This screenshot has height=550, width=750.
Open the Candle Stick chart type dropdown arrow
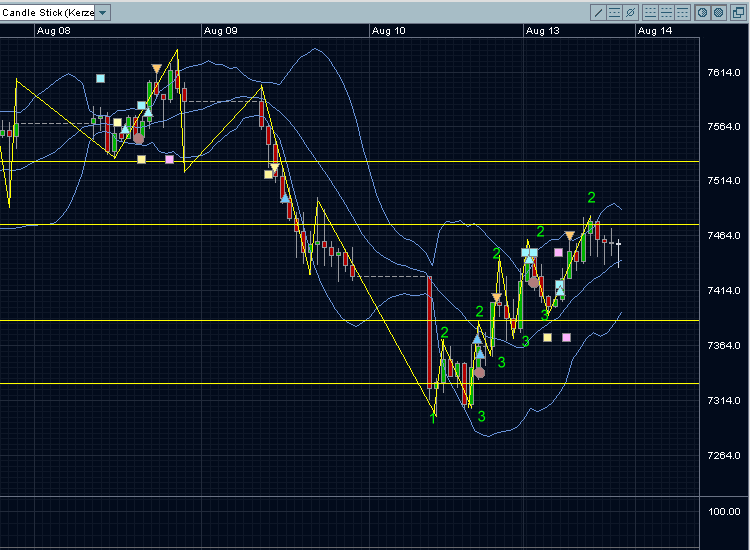click(x=104, y=13)
